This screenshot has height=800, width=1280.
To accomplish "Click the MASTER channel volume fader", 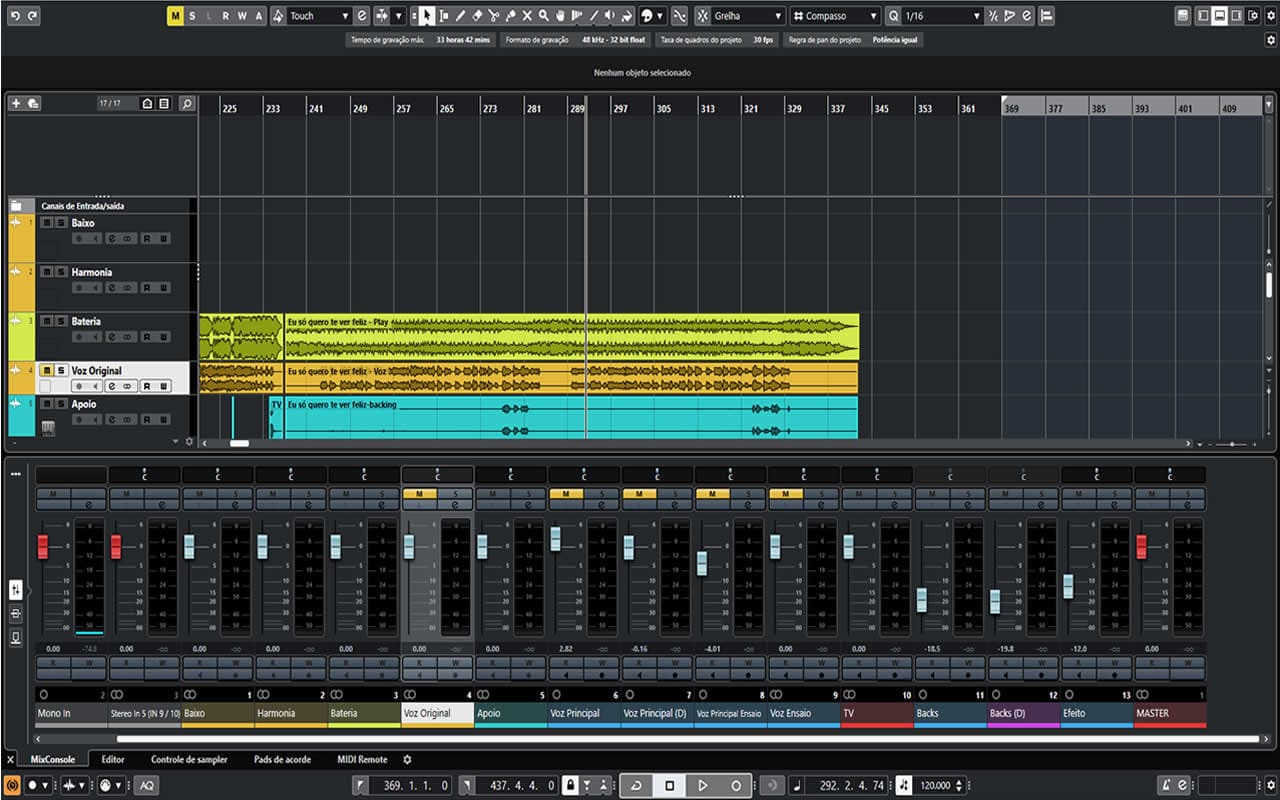I will click(1141, 547).
